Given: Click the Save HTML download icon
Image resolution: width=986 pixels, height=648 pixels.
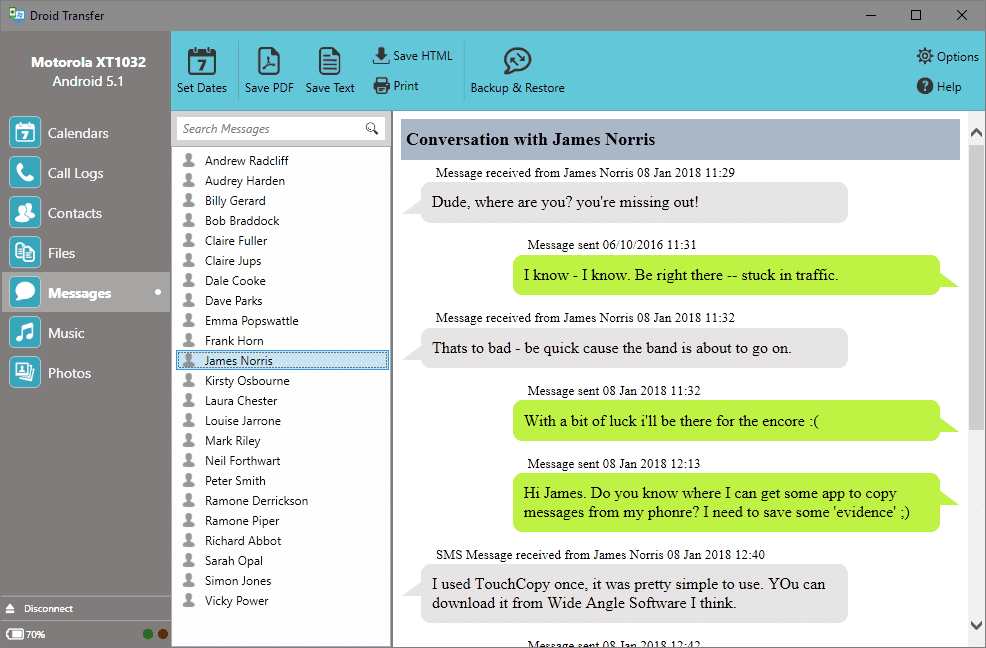Looking at the screenshot, I should pyautogui.click(x=380, y=55).
